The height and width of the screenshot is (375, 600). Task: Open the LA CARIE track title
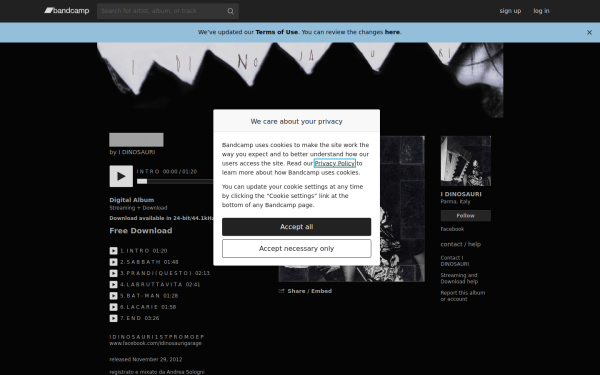click(x=142, y=307)
